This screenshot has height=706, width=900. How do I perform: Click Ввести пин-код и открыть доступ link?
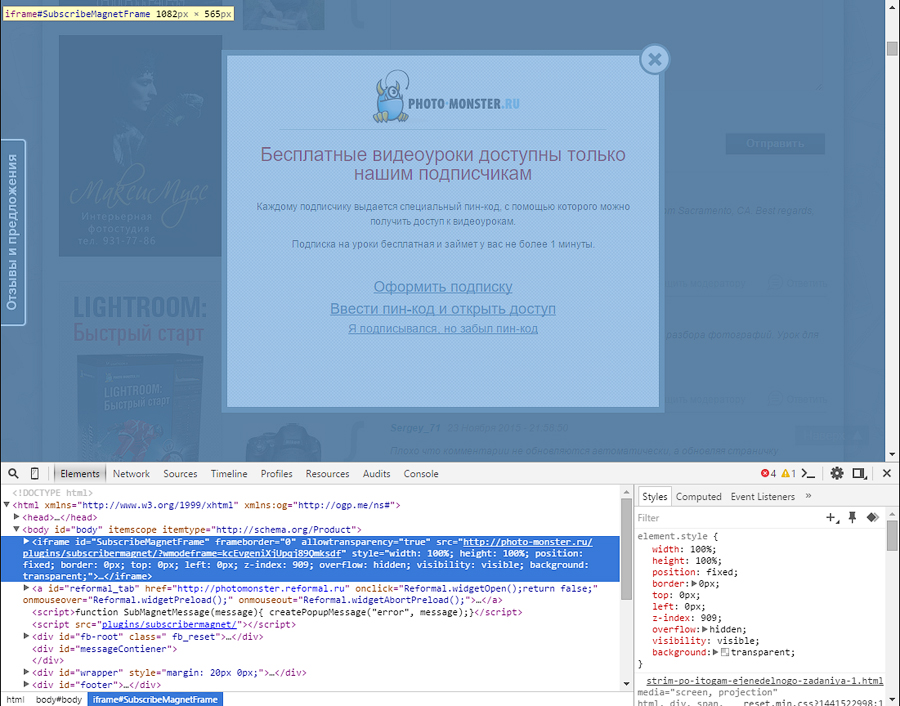point(443,309)
